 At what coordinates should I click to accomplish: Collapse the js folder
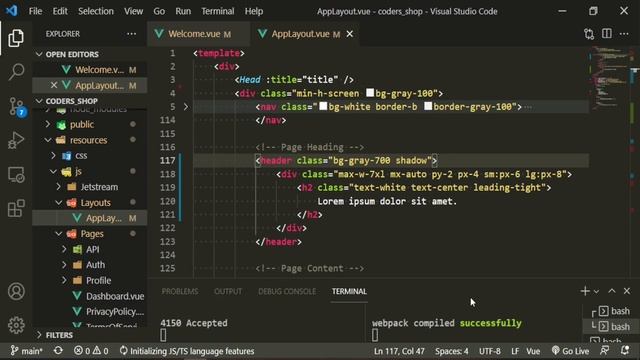(x=53, y=171)
